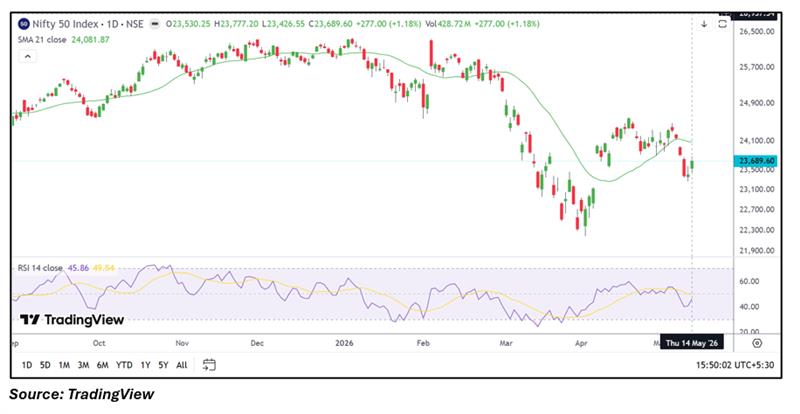Select the 1Y time range
This screenshot has width=800, height=414.
pyautogui.click(x=145, y=365)
